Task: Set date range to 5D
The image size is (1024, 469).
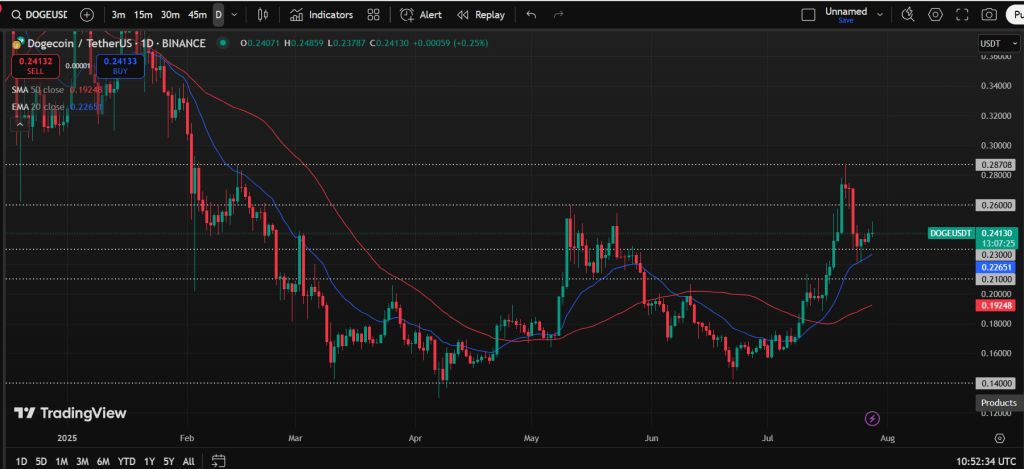Action: coord(41,461)
